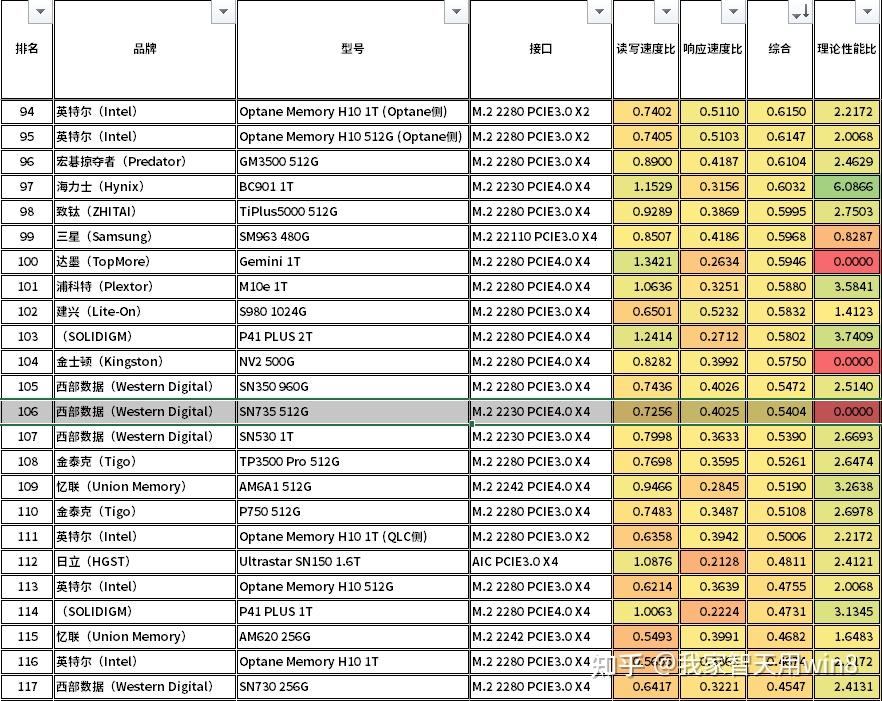The height and width of the screenshot is (701, 882).
Task: Select theoretical value 0.8287
Action: tap(847, 236)
